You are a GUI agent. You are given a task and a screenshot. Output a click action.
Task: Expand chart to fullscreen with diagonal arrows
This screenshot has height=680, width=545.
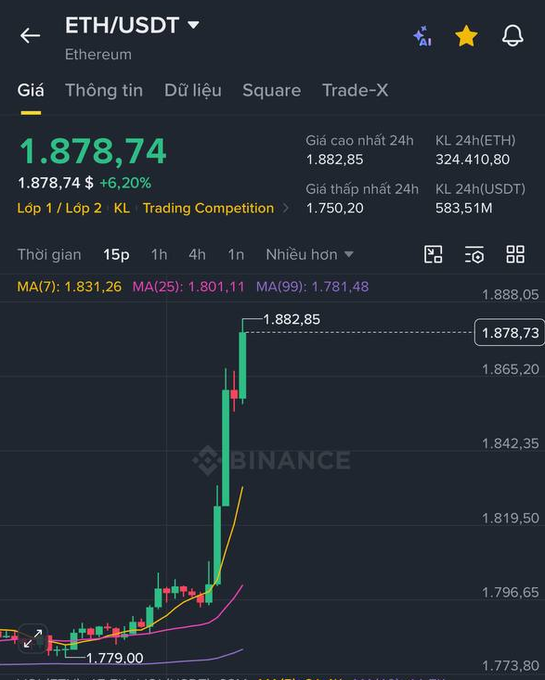pos(33,638)
